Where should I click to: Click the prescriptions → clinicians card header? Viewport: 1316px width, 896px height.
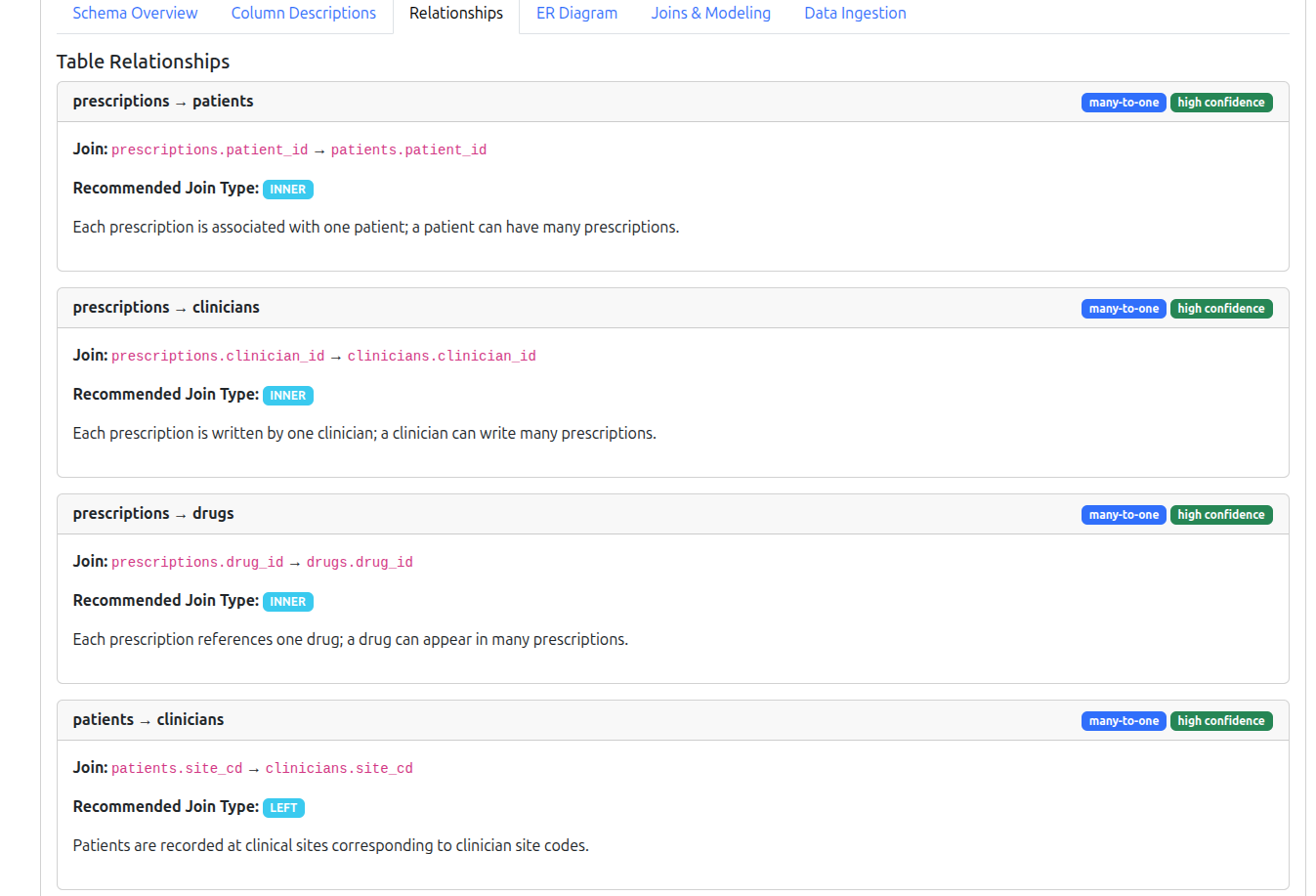coord(166,308)
